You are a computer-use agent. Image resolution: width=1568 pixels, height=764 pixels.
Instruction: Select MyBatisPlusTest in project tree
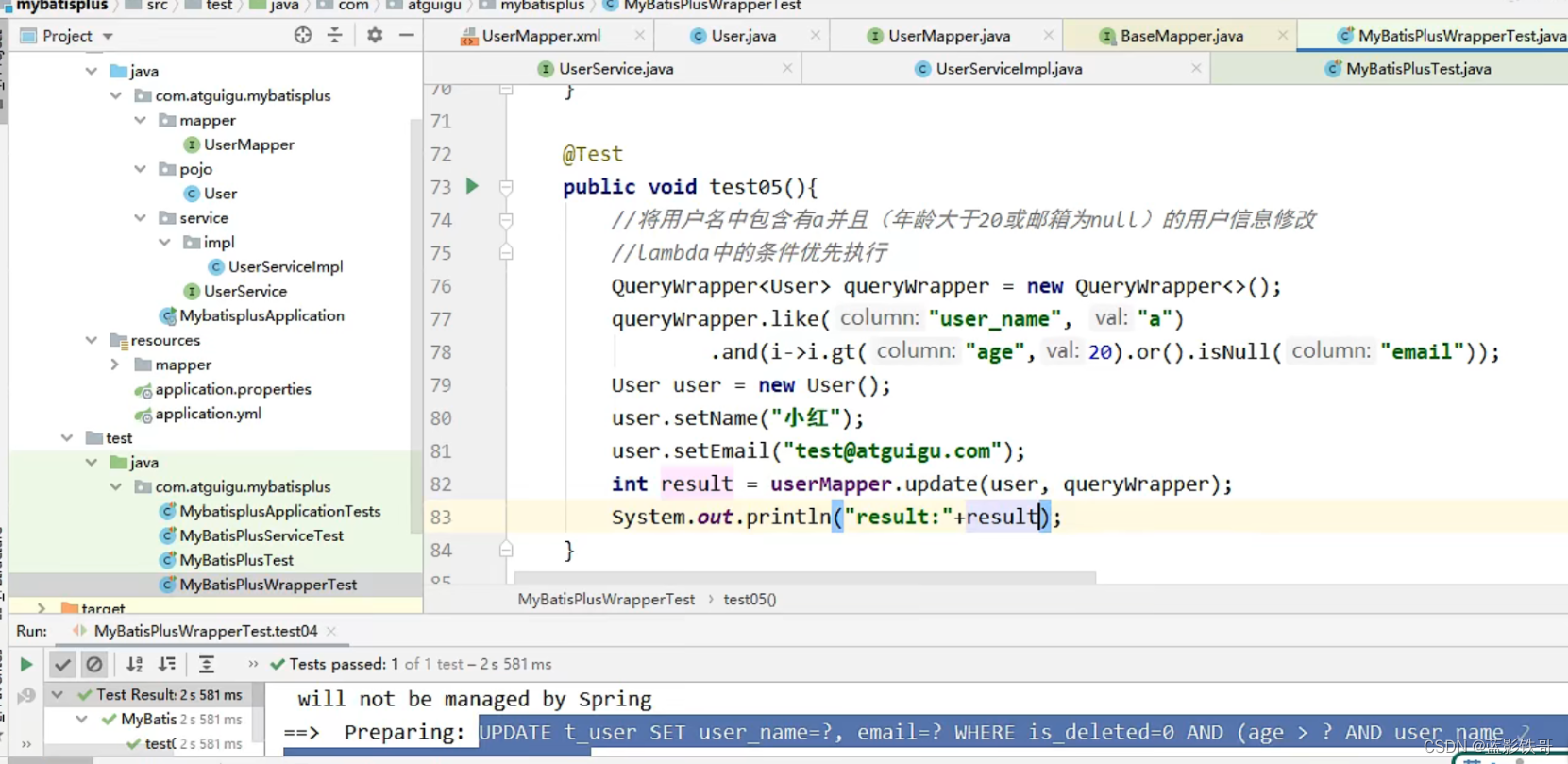click(236, 560)
